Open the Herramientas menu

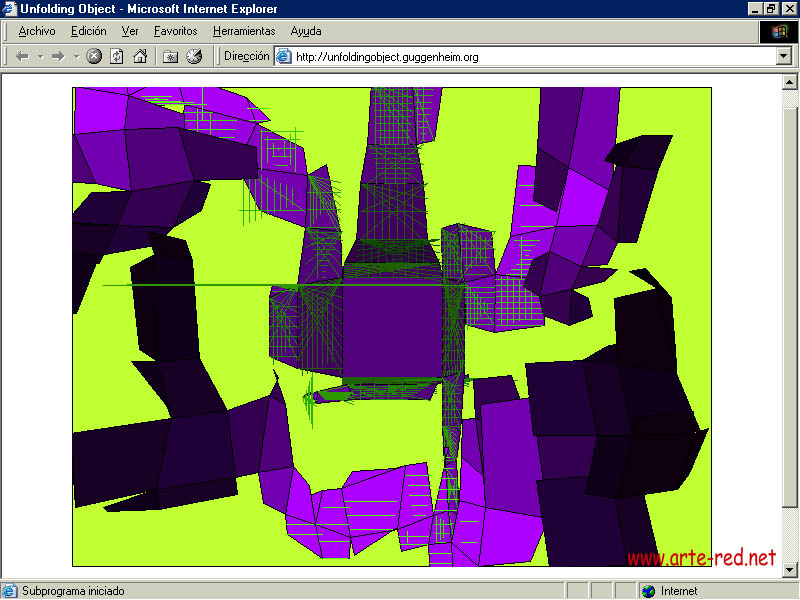point(244,31)
